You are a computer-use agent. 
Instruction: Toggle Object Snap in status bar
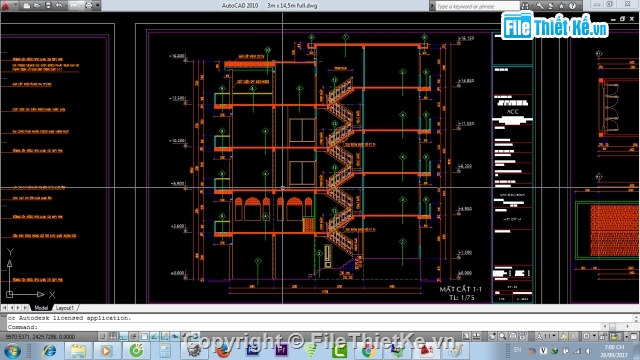(x=144, y=336)
